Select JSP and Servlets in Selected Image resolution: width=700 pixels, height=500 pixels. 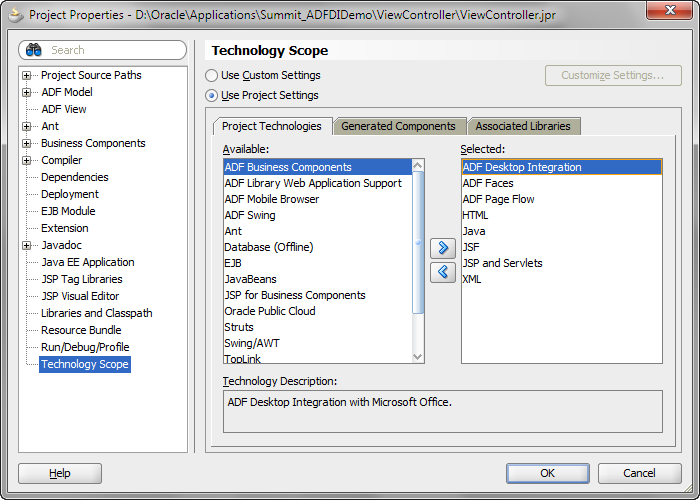point(562,263)
